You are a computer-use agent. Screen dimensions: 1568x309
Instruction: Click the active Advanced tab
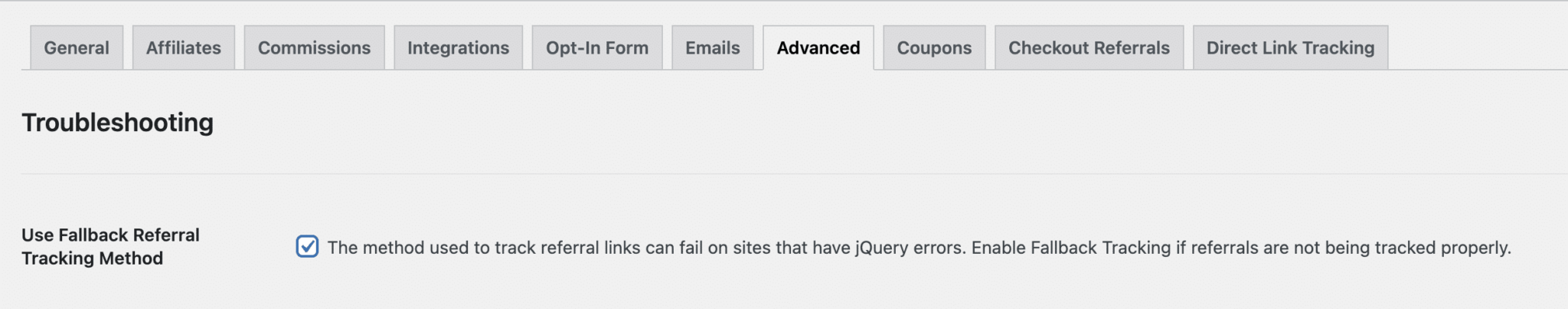pos(818,48)
